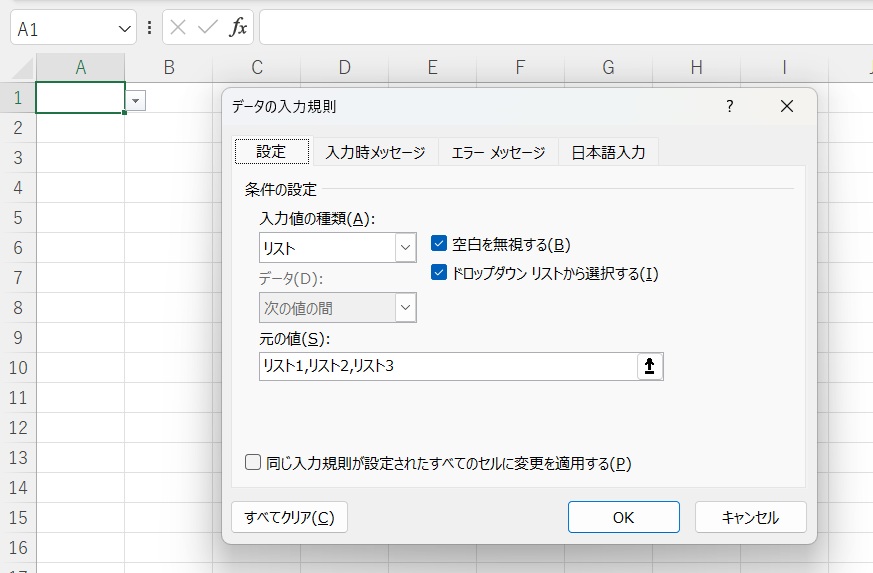The image size is (873, 573).
Task: Click the range selector arrow in 元の値
Action: [x=650, y=367]
